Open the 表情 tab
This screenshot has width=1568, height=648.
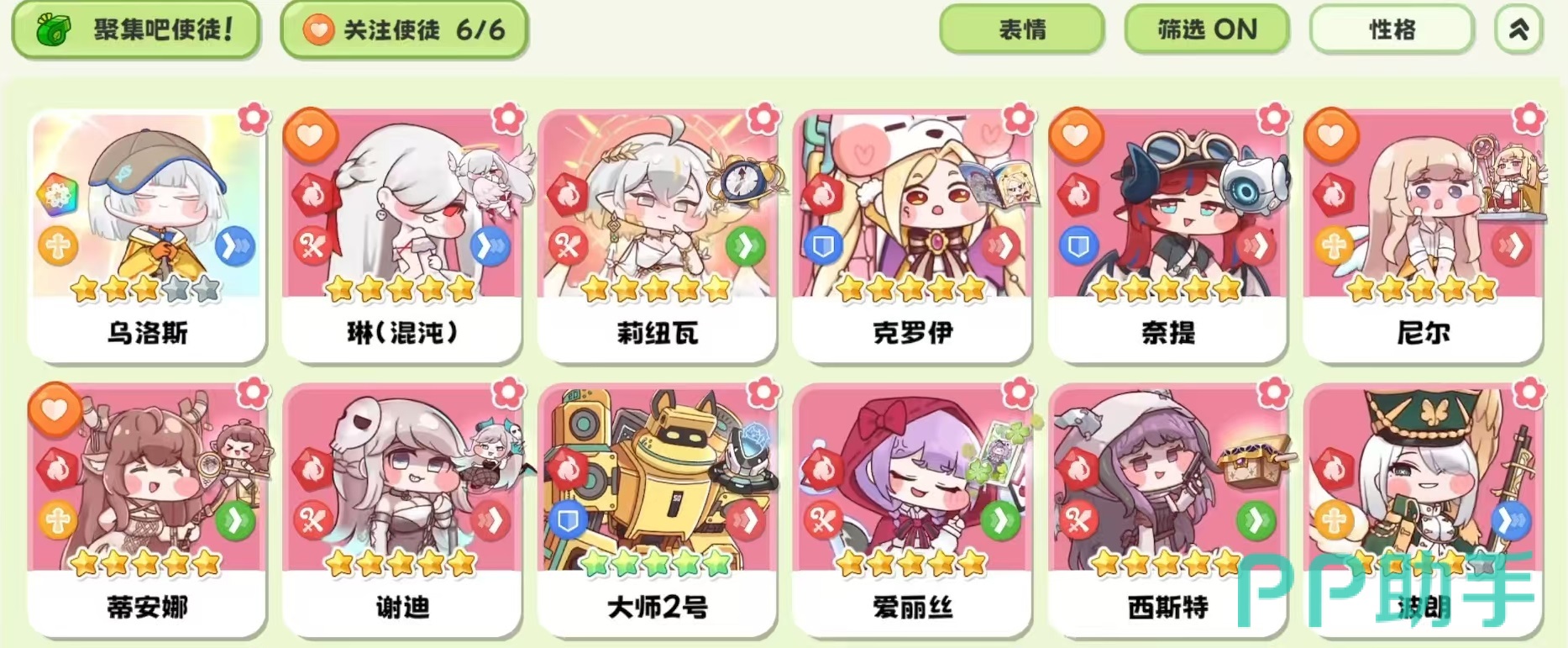[1022, 30]
